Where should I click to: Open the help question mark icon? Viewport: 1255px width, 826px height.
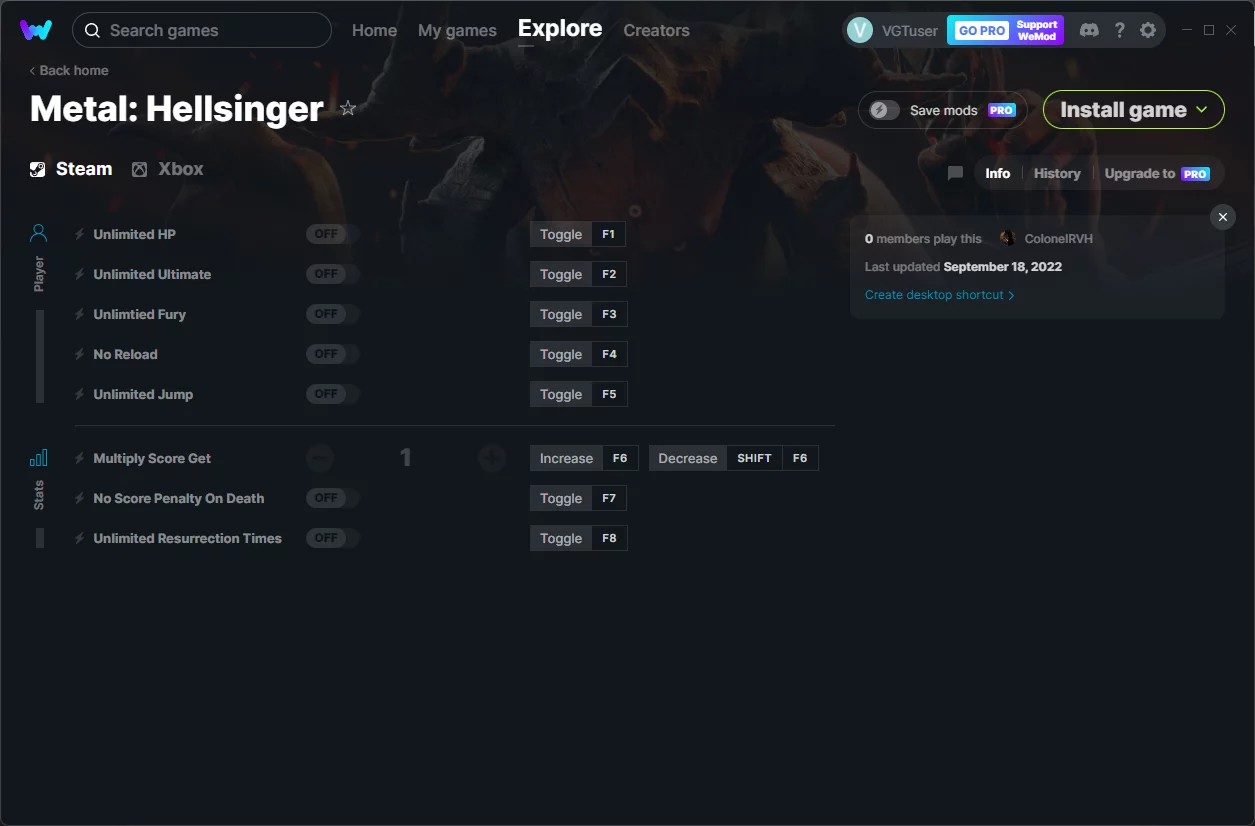[x=1119, y=30]
